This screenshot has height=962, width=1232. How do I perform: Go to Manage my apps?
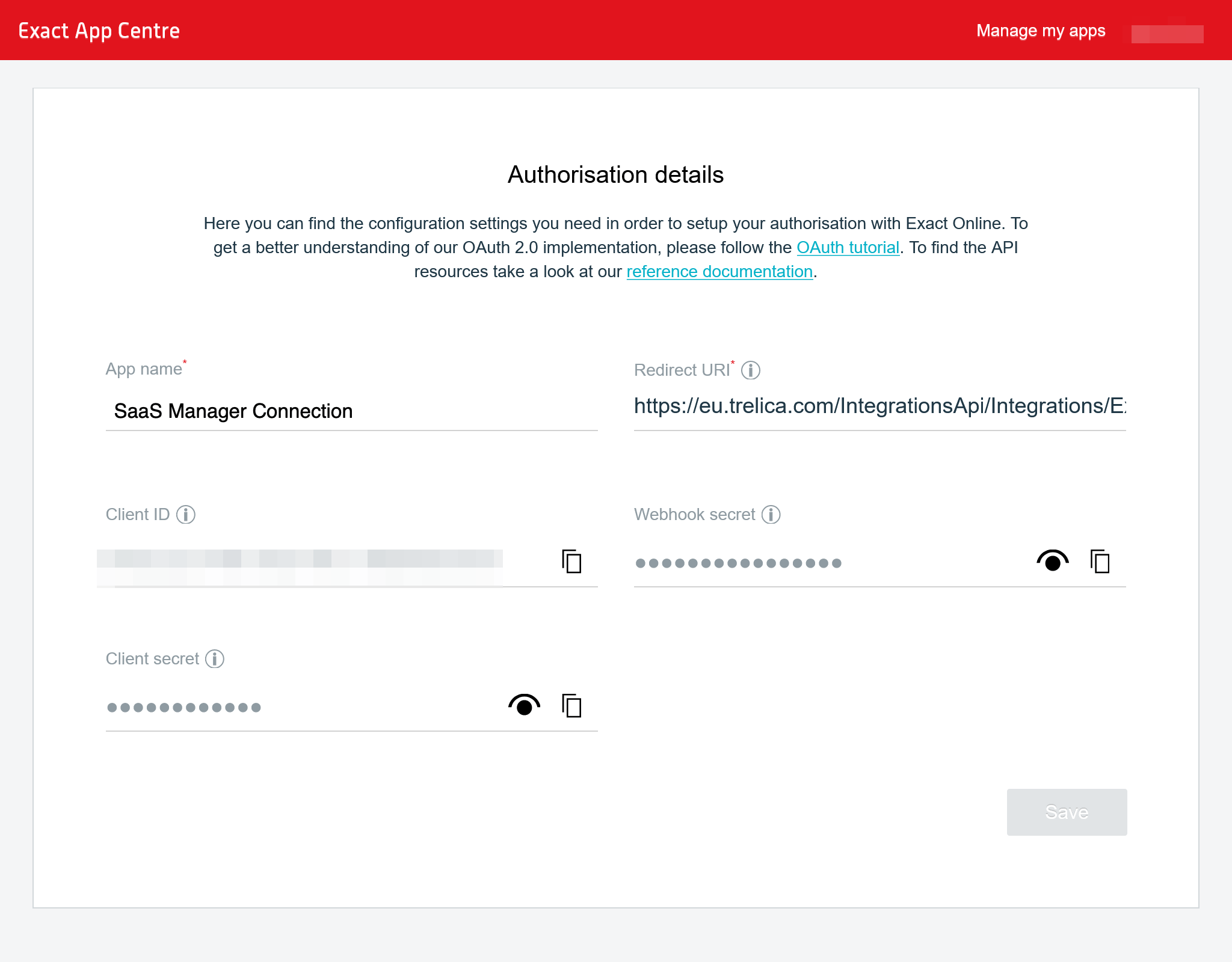[x=1041, y=31]
